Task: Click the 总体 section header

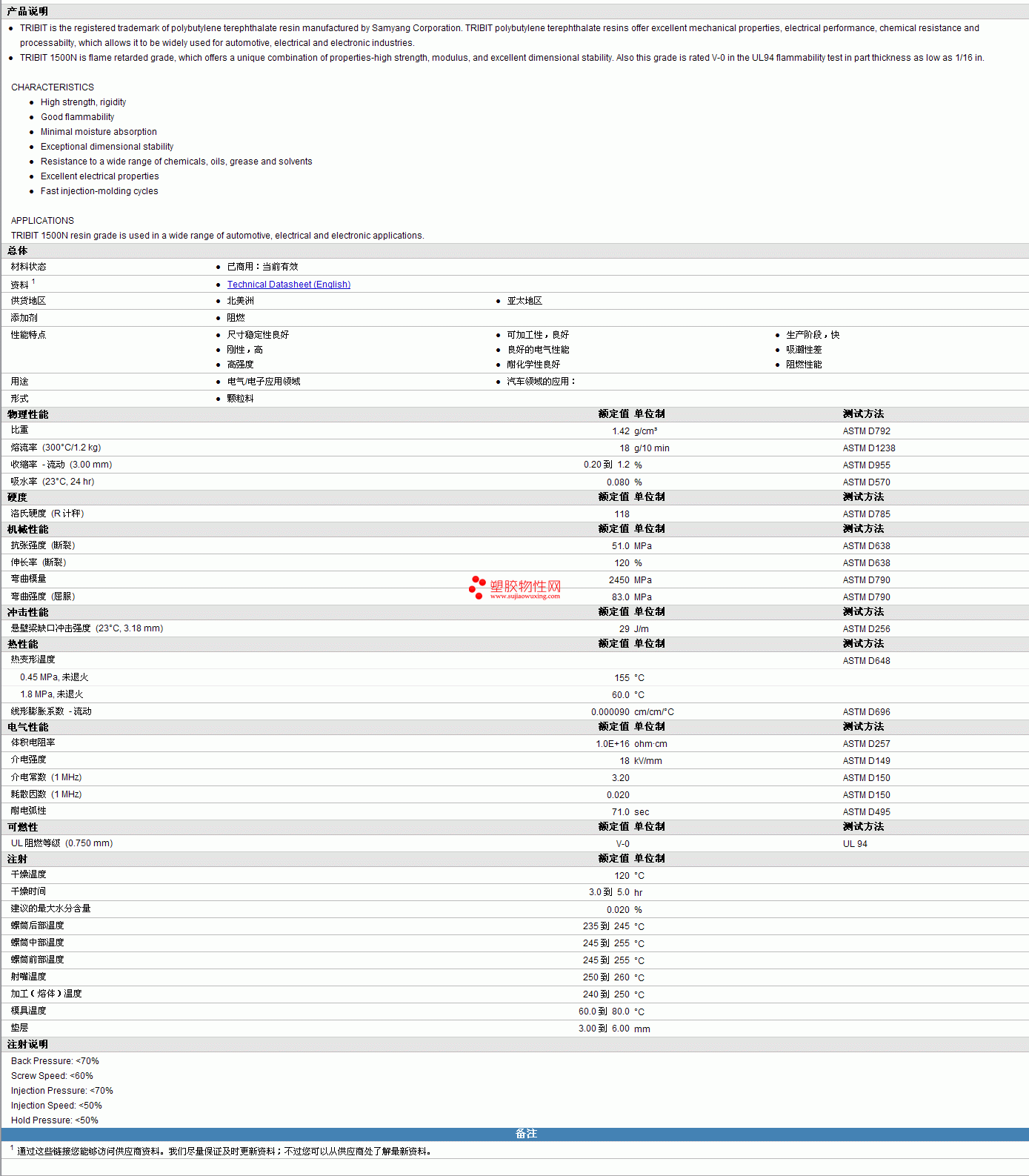Action: [17, 251]
